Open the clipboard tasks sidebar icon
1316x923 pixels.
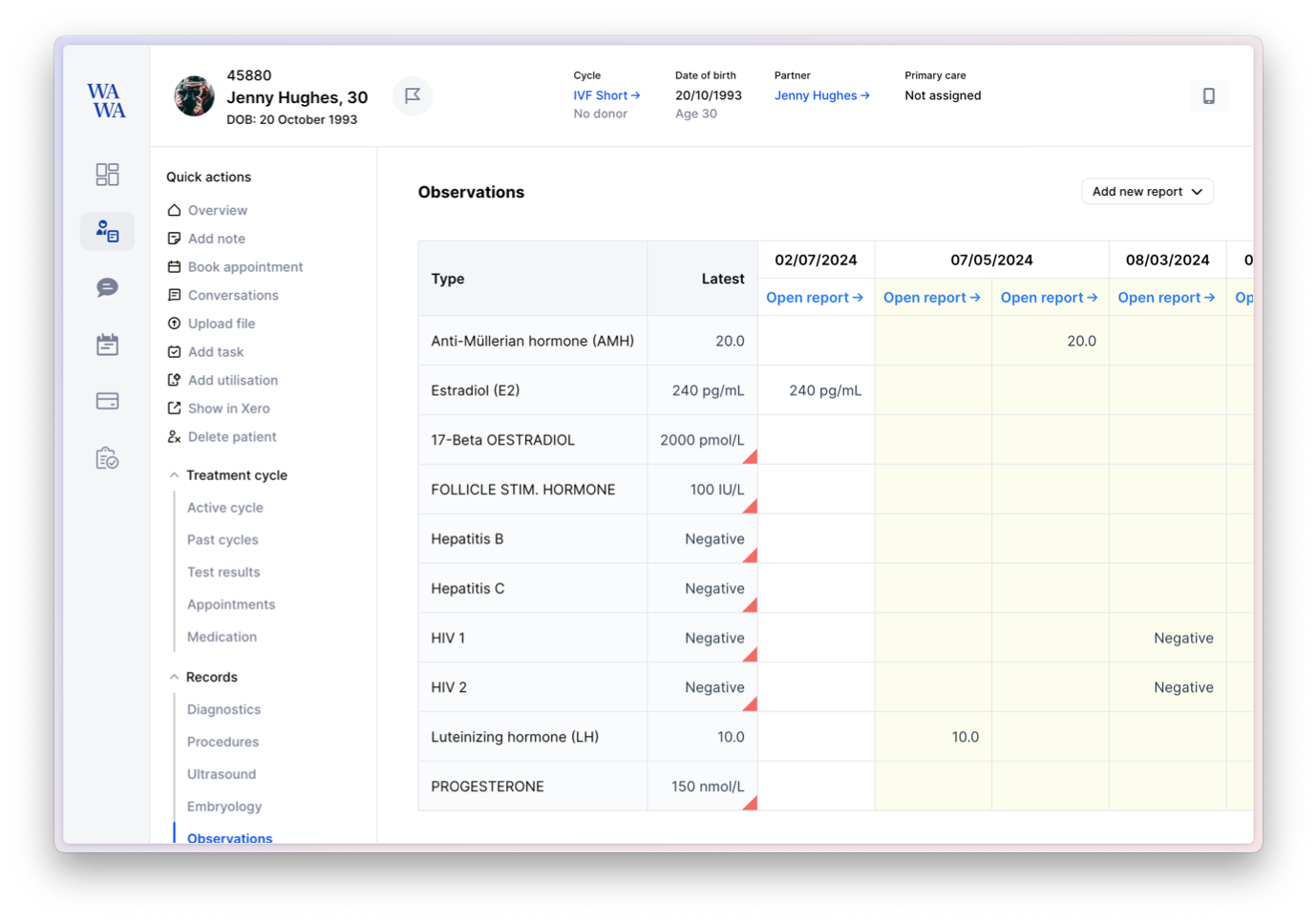coord(107,458)
